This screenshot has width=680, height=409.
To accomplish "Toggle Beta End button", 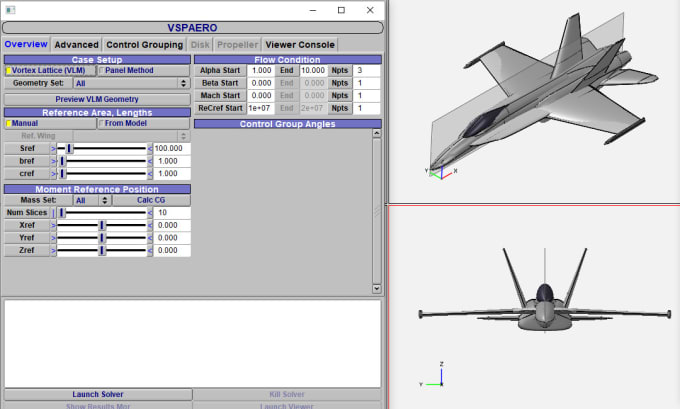I will point(287,83).
